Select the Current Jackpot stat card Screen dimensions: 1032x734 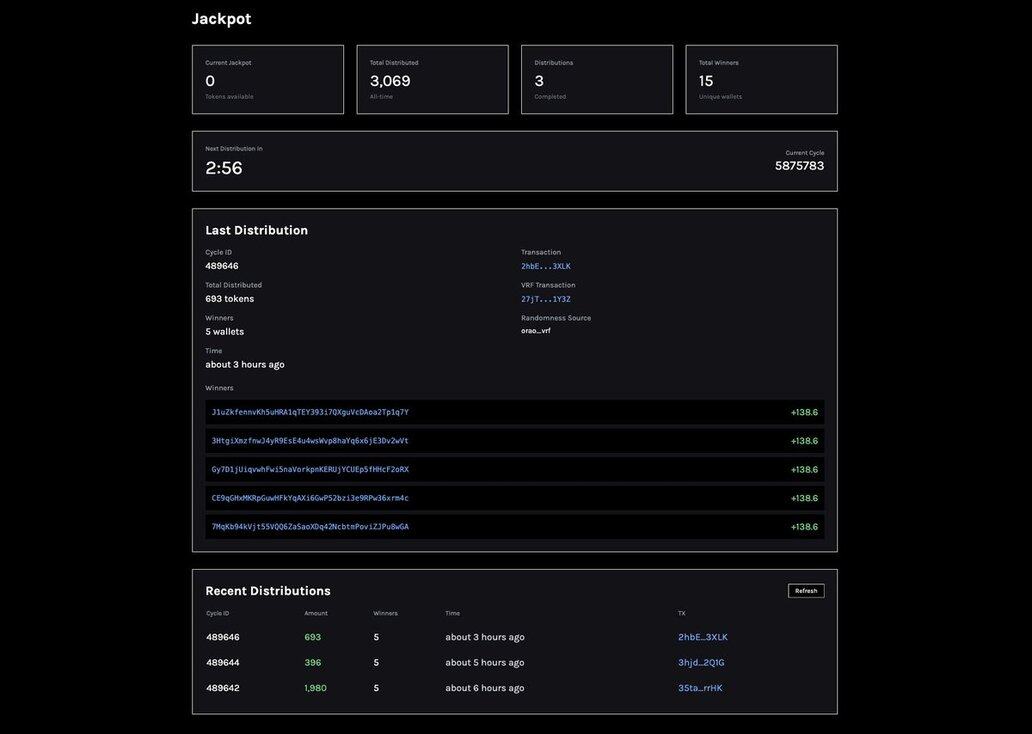click(x=268, y=79)
